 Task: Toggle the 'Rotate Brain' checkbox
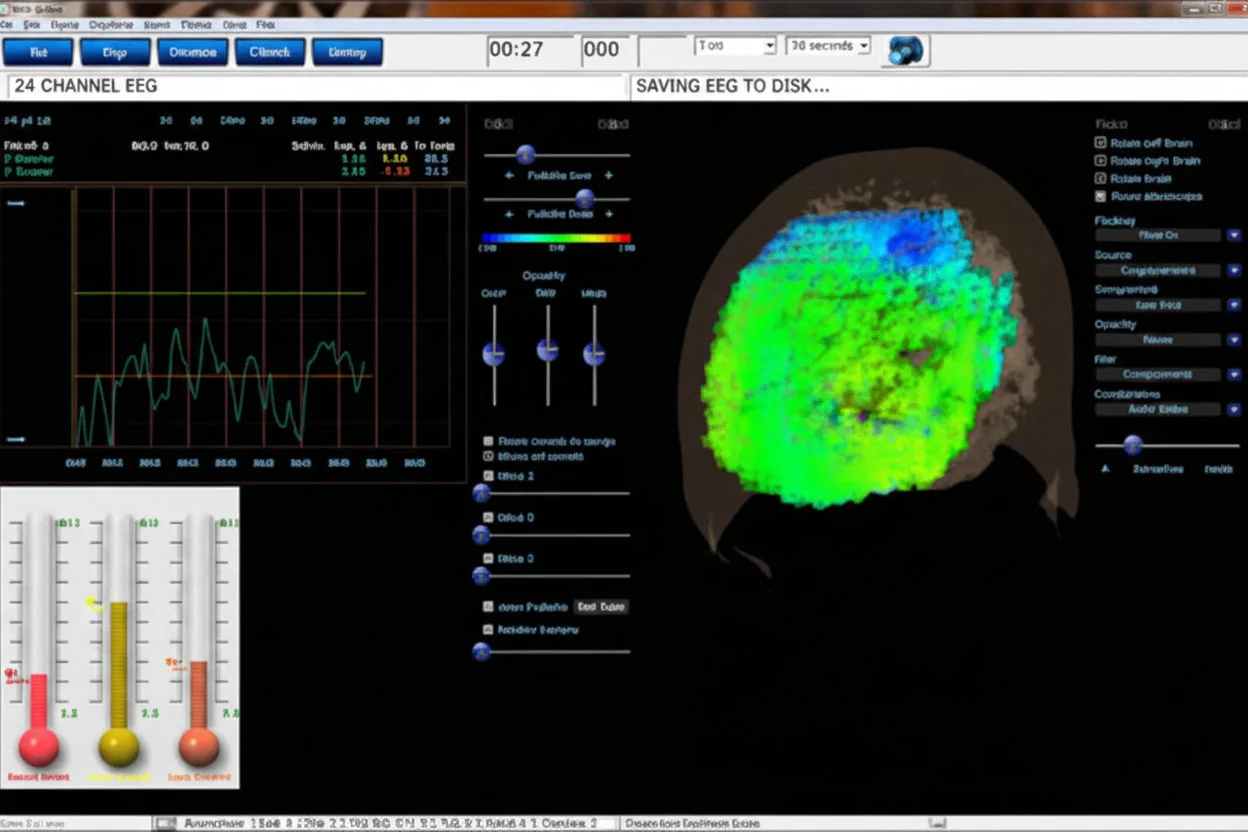(1101, 178)
